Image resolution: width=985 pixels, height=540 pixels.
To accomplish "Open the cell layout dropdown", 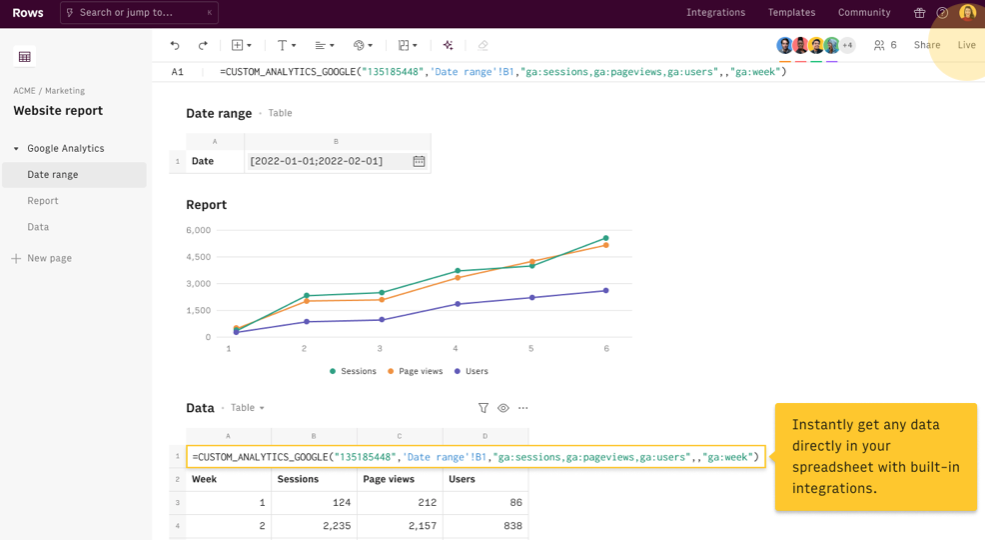I will click(408, 45).
